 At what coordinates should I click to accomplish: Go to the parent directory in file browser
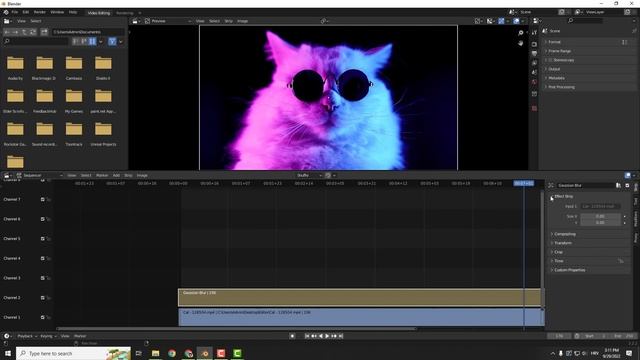24,32
